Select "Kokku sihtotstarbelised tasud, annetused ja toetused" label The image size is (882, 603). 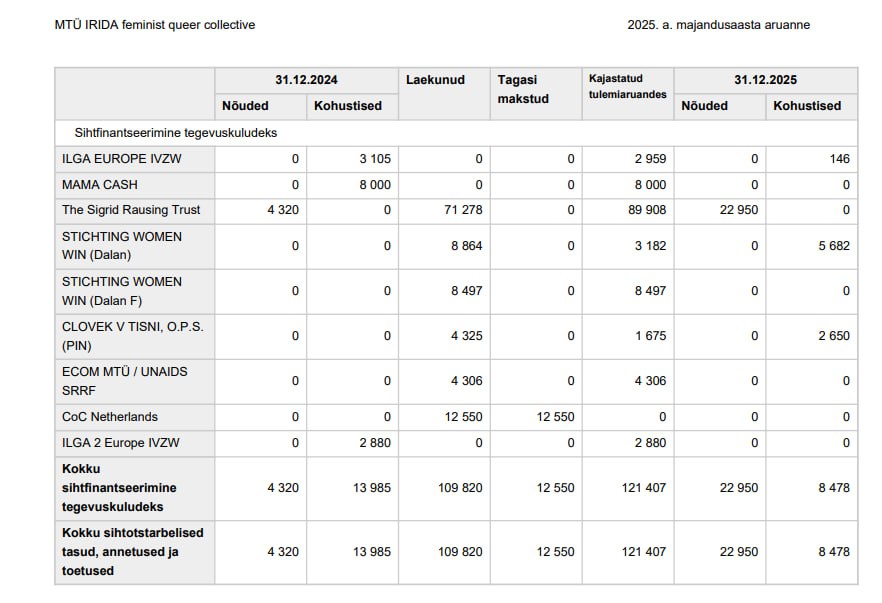tap(133, 552)
